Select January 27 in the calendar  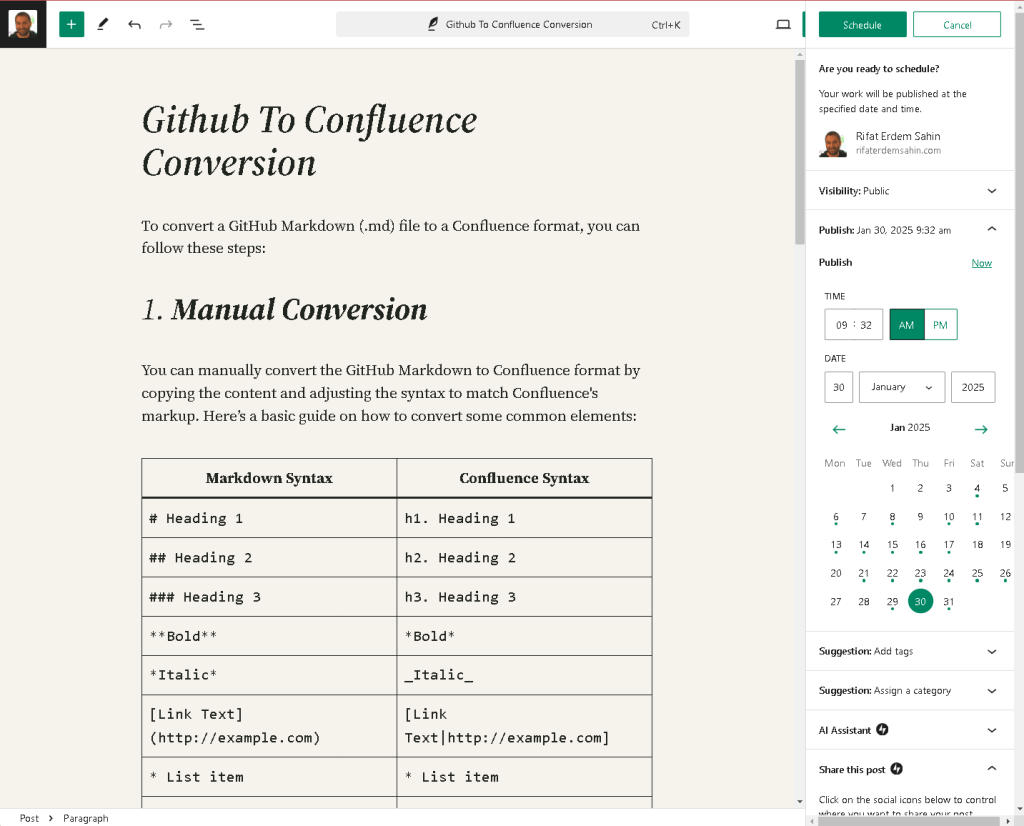pos(836,601)
